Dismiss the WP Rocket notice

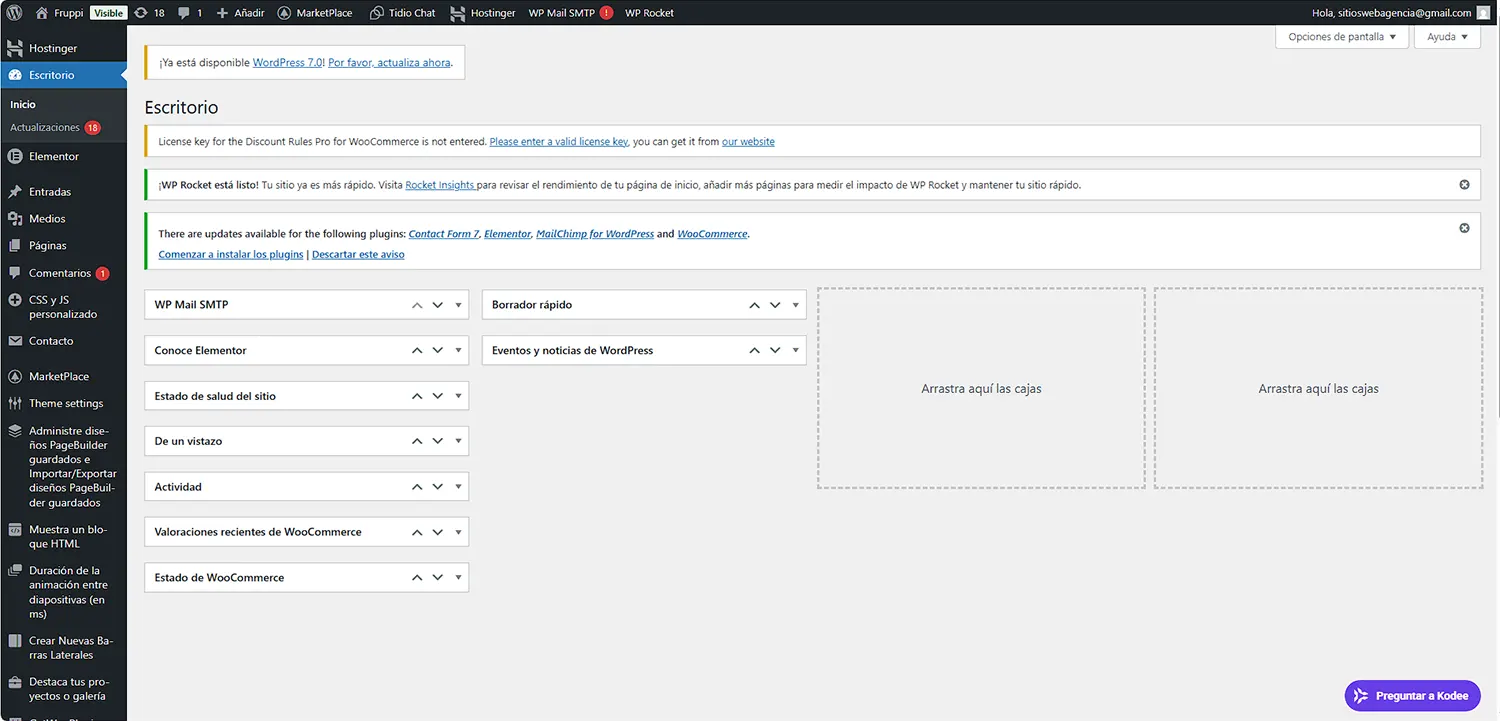(1464, 185)
